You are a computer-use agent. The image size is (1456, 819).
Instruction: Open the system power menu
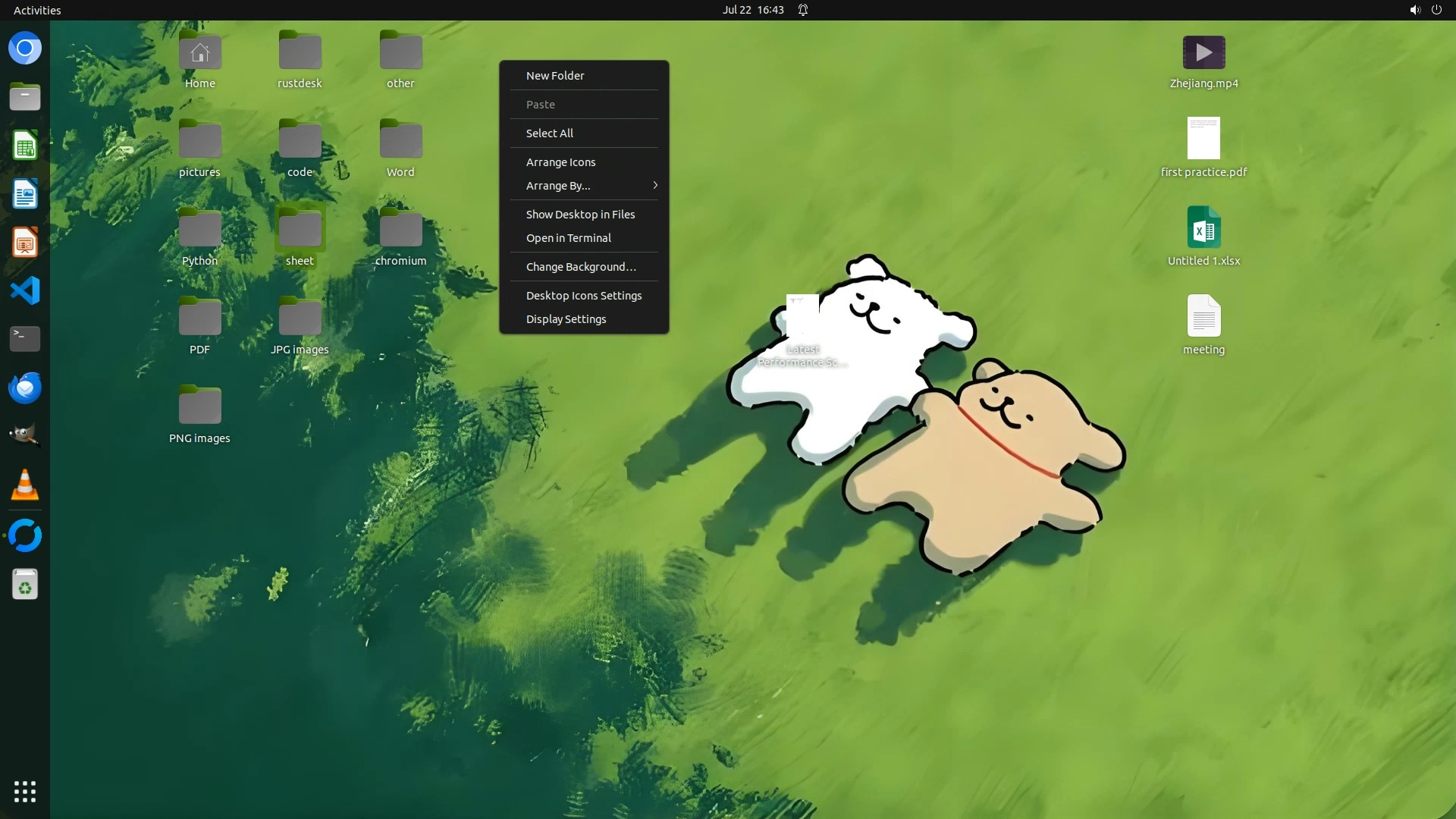pyautogui.click(x=1436, y=10)
